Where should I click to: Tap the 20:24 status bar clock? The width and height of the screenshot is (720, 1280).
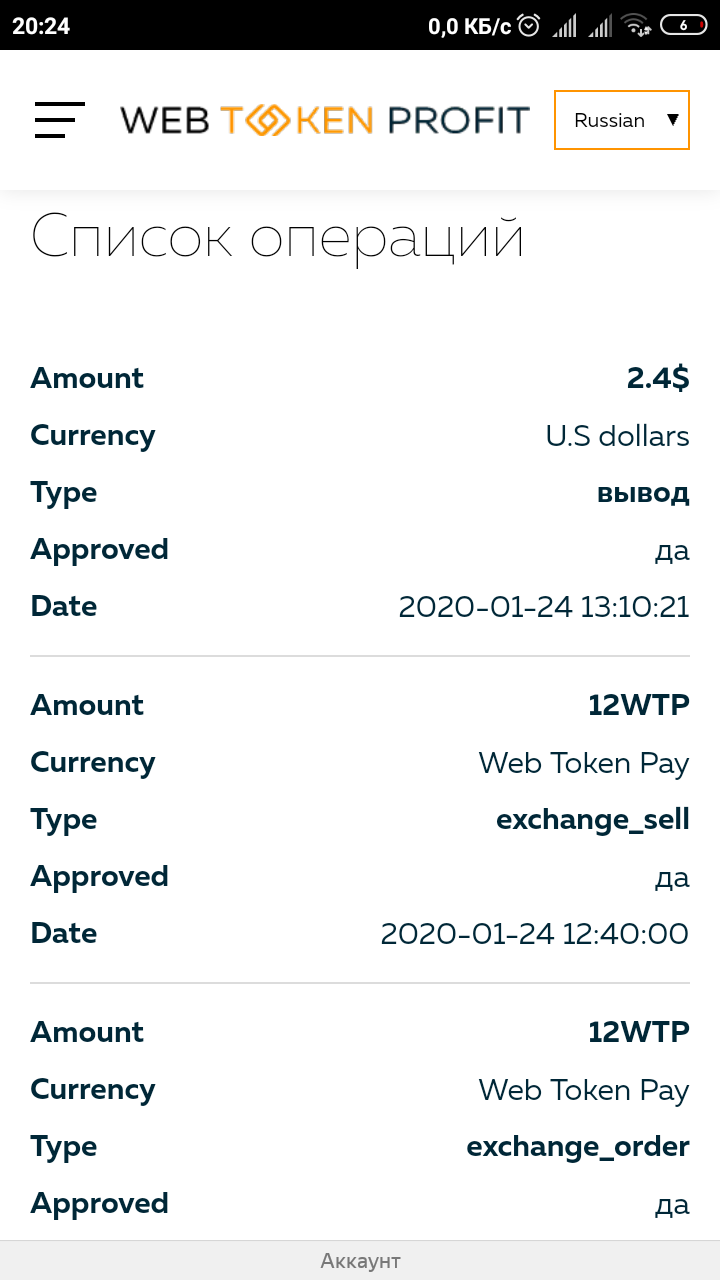(41, 26)
